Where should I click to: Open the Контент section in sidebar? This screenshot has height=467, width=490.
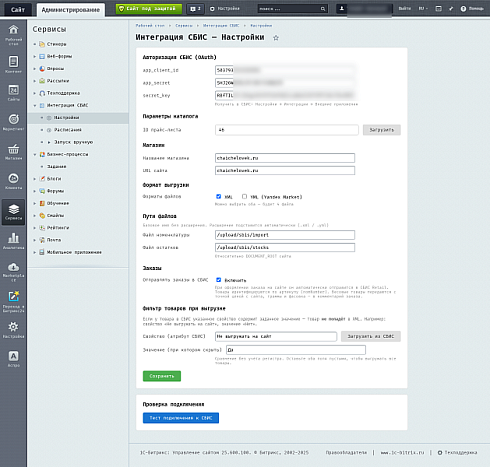(13, 64)
